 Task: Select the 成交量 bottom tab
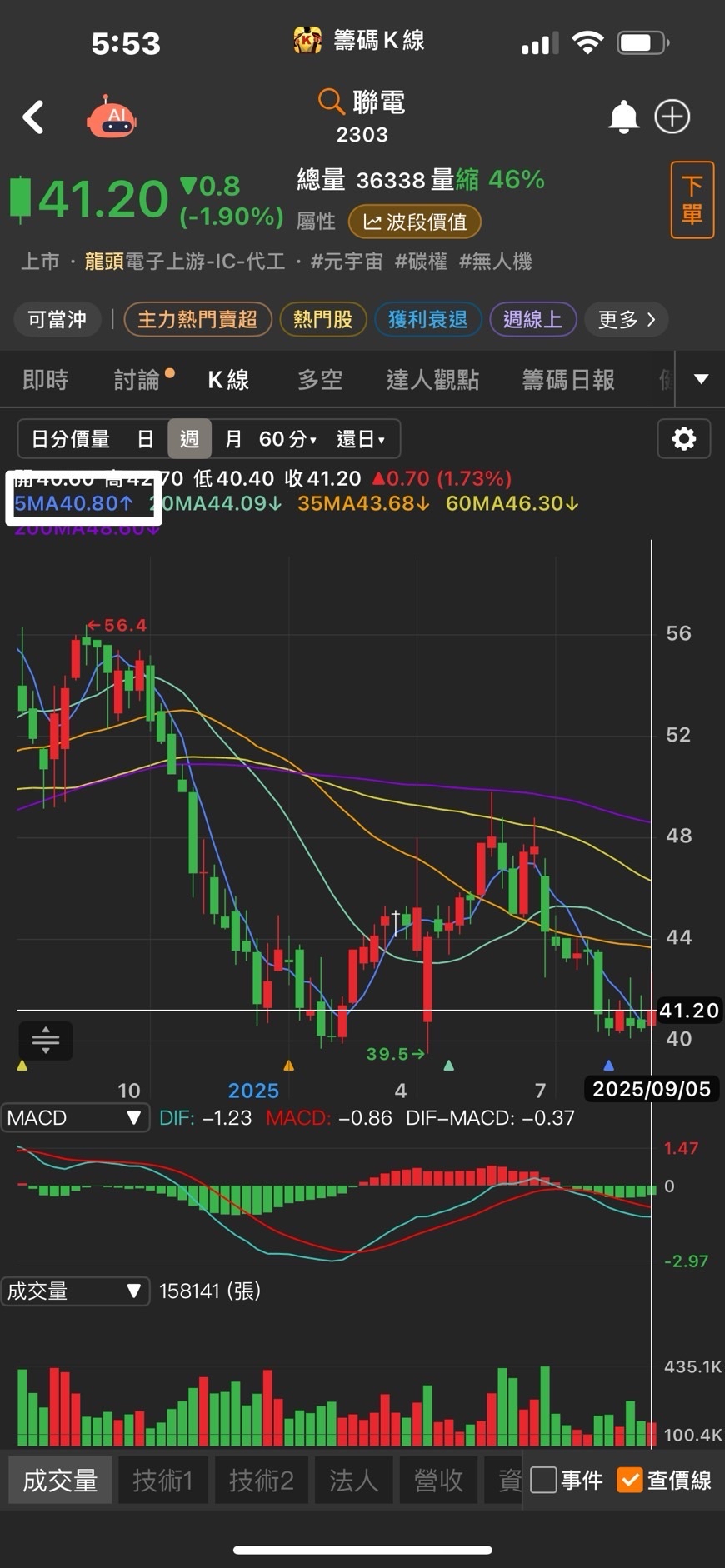click(60, 1481)
